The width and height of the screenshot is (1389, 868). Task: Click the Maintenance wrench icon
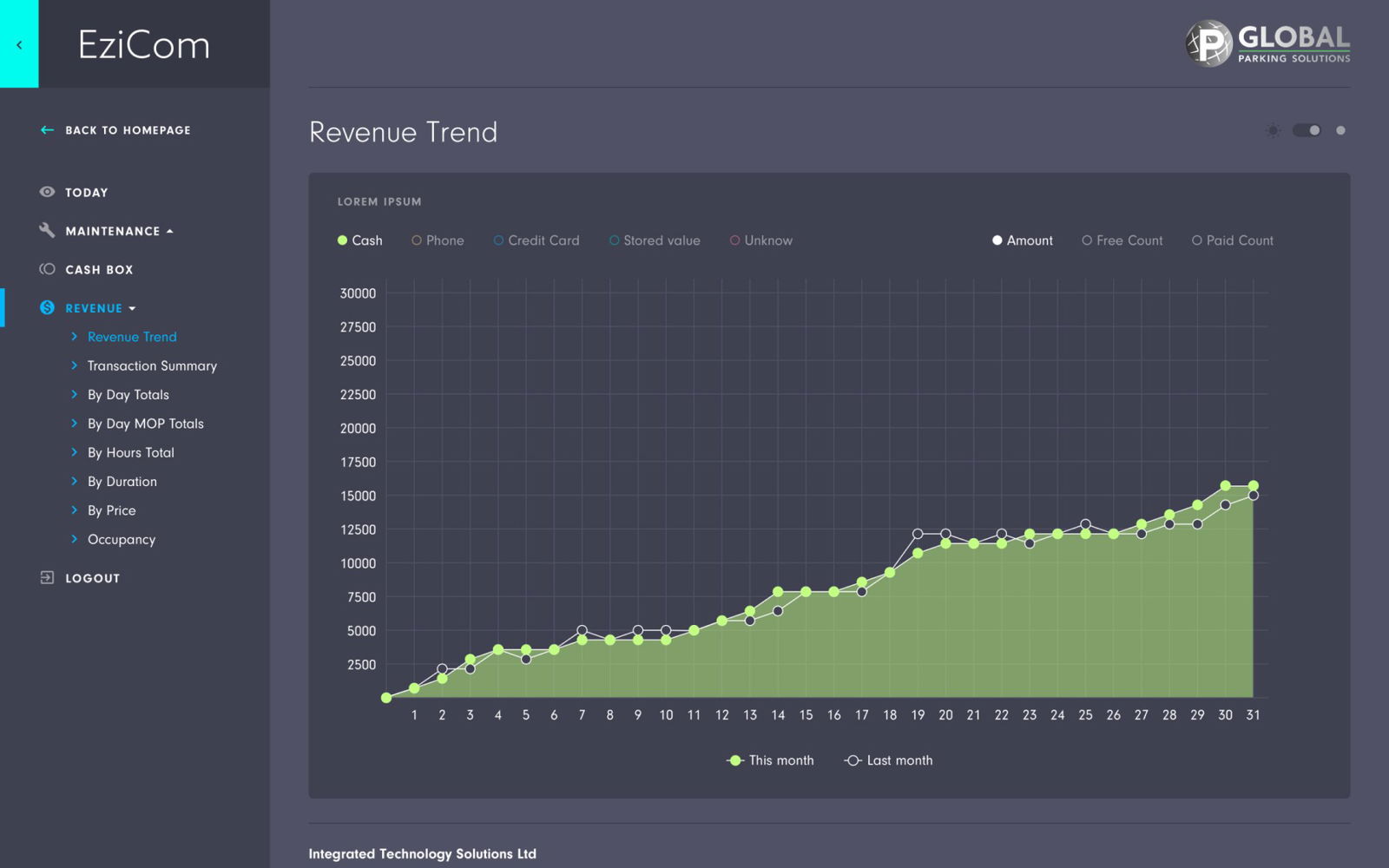[x=47, y=230]
